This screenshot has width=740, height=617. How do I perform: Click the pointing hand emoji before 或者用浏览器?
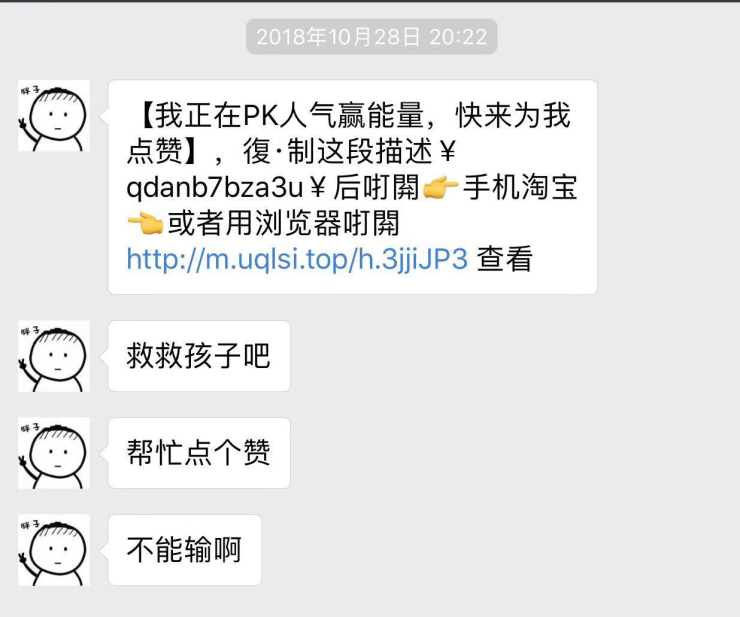click(145, 223)
